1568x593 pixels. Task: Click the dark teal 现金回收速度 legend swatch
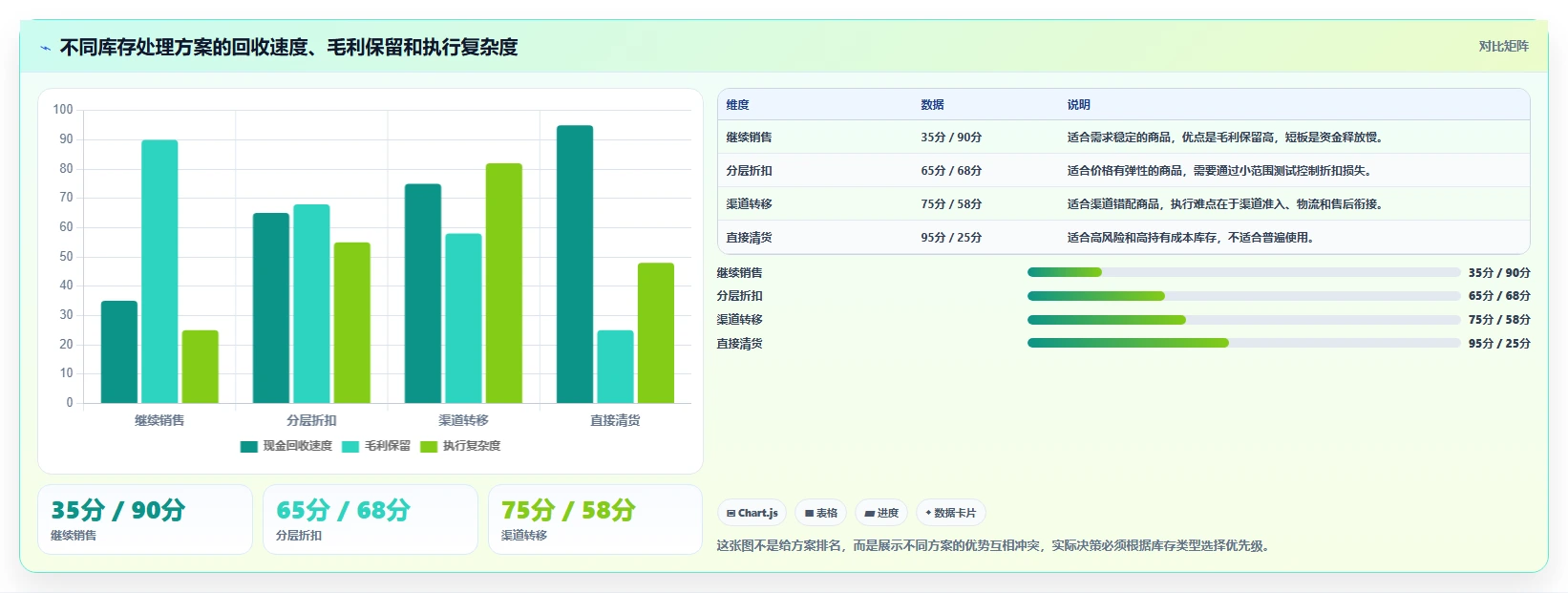coord(249,446)
